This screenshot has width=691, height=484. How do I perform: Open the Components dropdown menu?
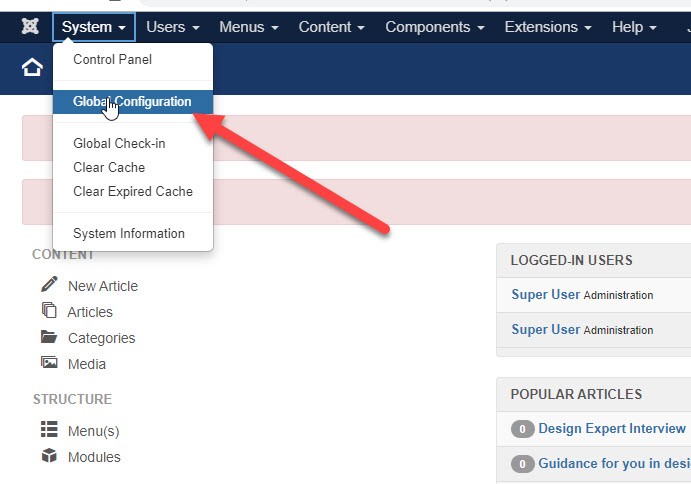click(x=435, y=27)
